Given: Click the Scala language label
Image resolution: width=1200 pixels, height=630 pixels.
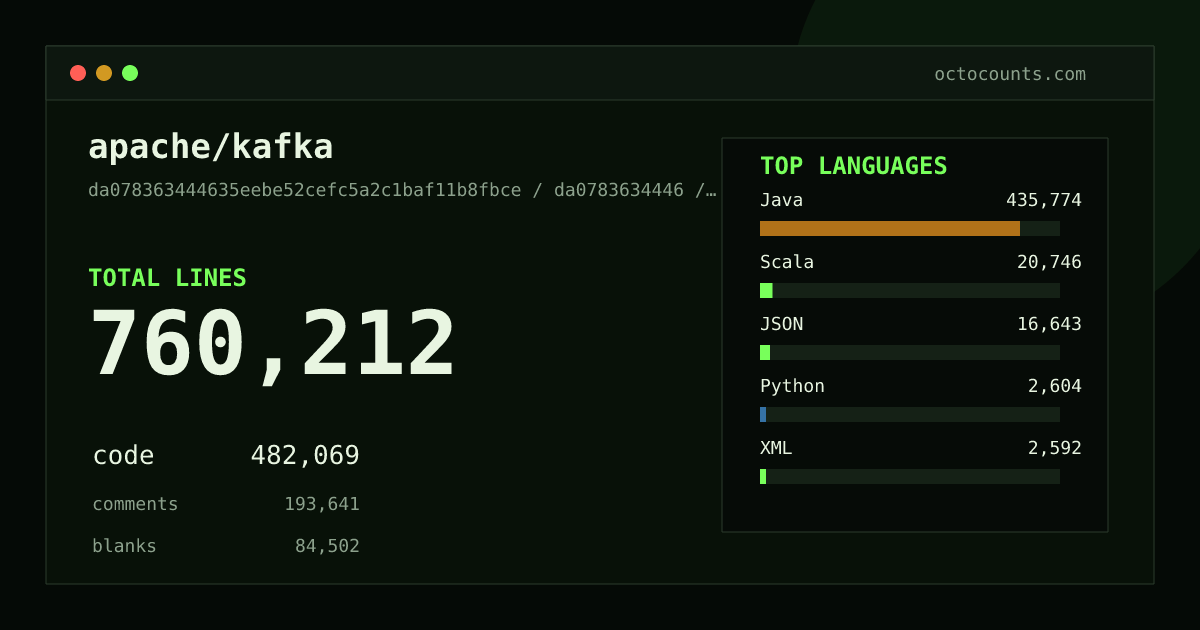Looking at the screenshot, I should click(x=787, y=262).
